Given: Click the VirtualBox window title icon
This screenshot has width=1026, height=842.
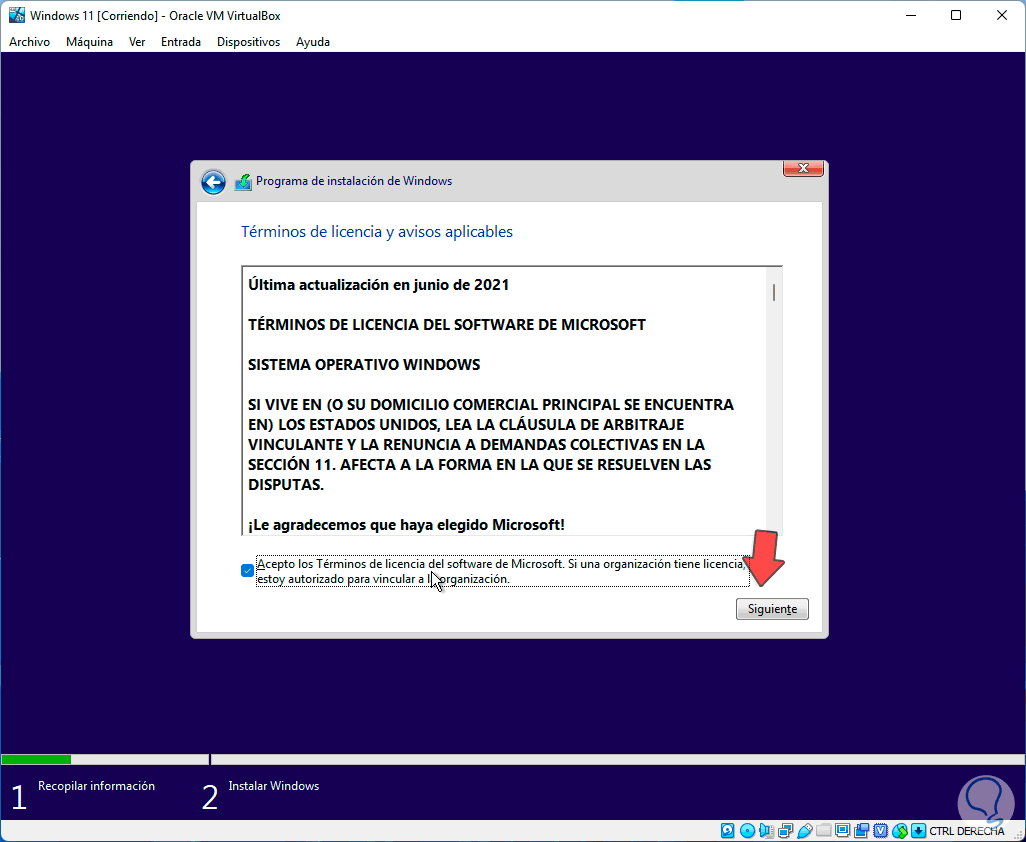Looking at the screenshot, I should pos(16,15).
